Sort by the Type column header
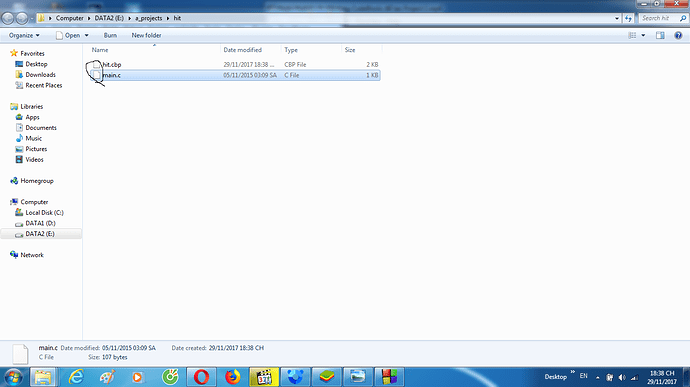This screenshot has height=387, width=690. coord(312,50)
